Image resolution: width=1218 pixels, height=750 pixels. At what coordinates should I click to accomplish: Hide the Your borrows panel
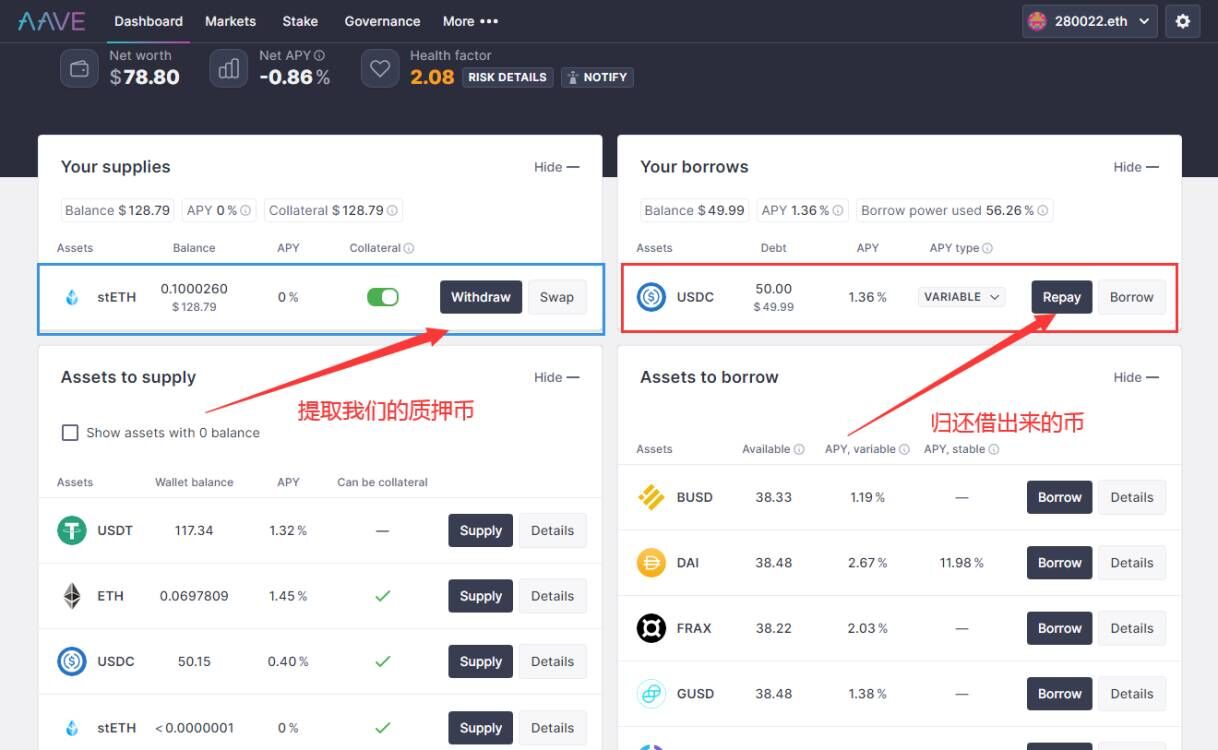tap(1136, 167)
